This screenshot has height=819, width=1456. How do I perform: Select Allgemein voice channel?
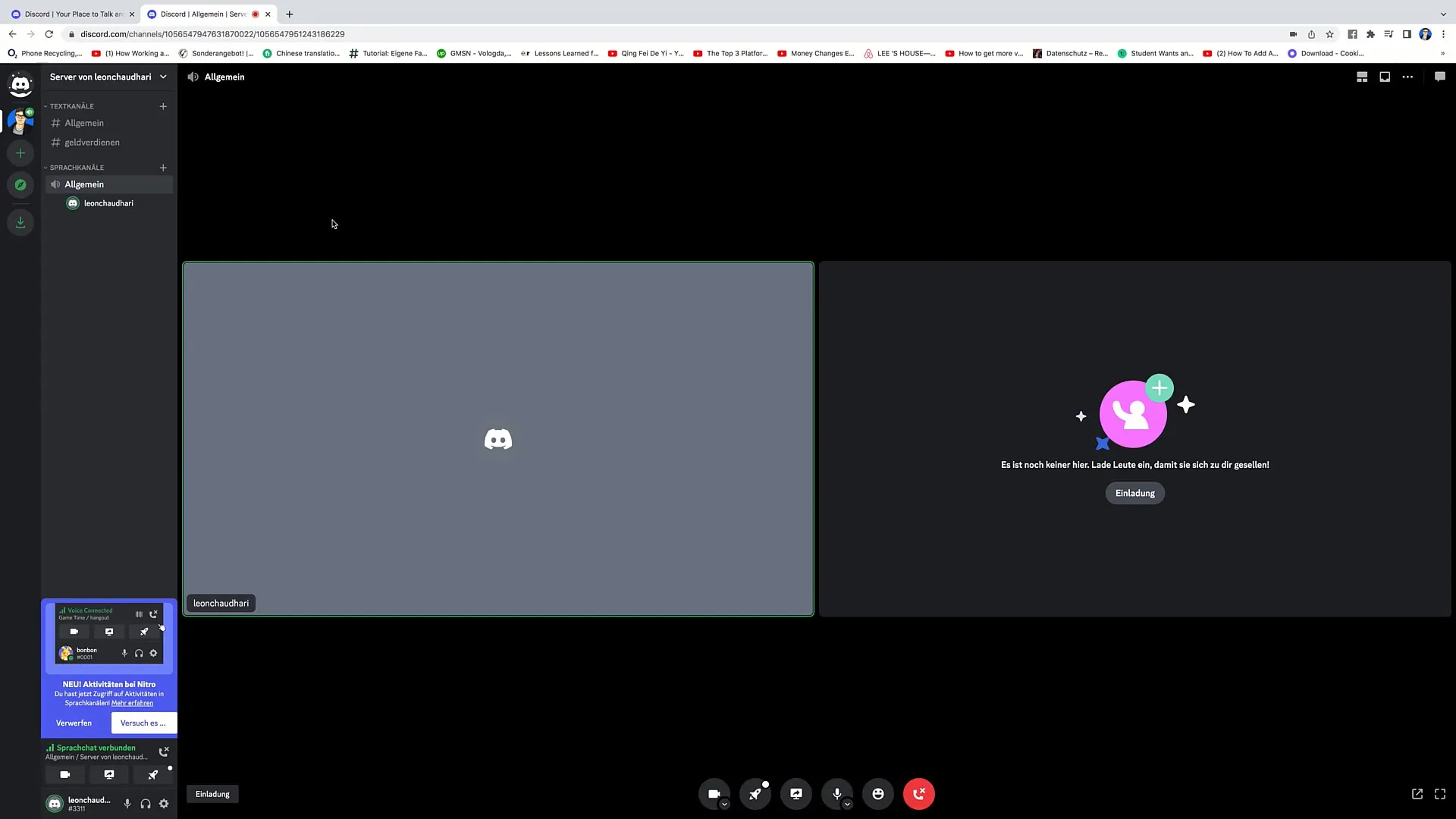click(109, 184)
